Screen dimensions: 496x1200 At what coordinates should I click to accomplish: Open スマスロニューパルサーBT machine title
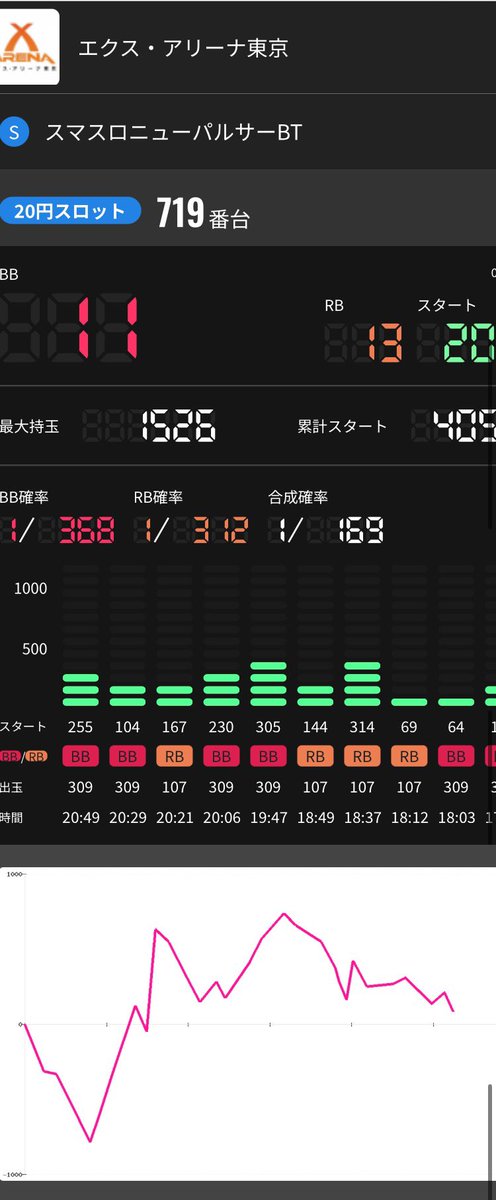174,132
